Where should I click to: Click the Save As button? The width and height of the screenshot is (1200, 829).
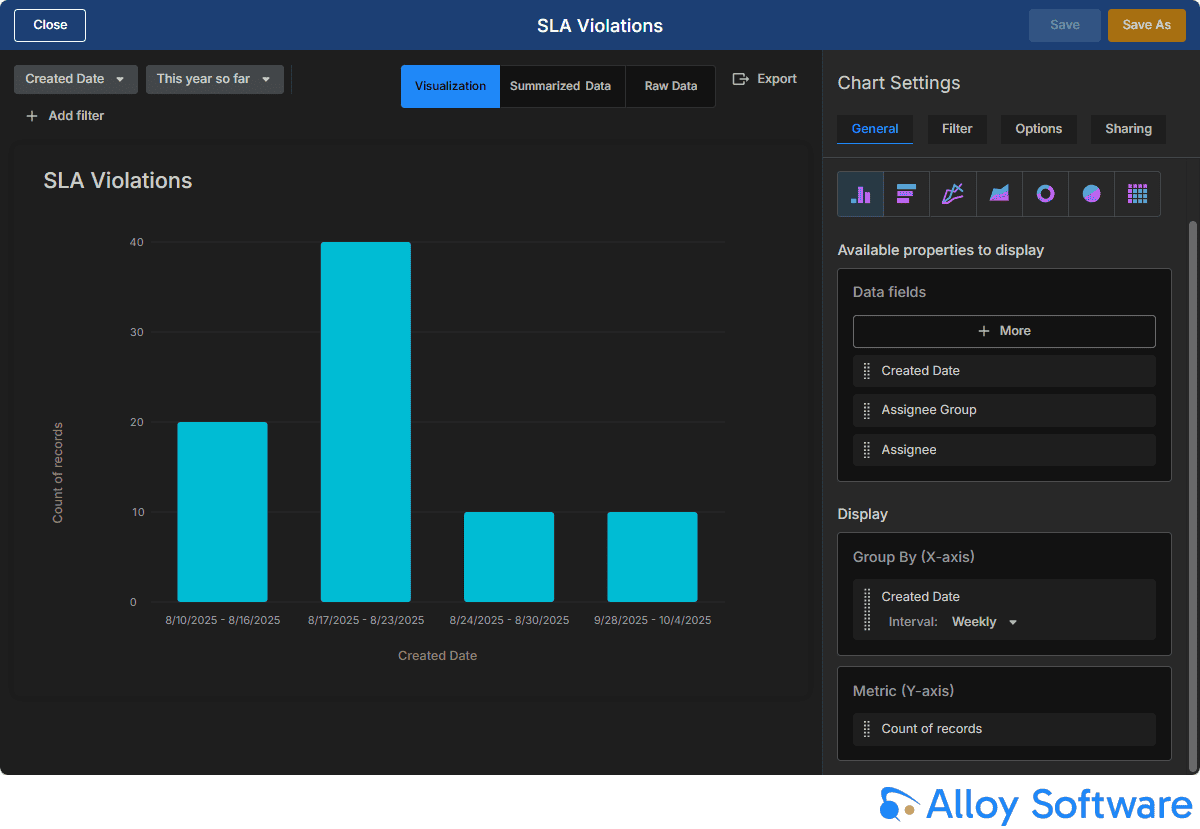coord(1146,25)
